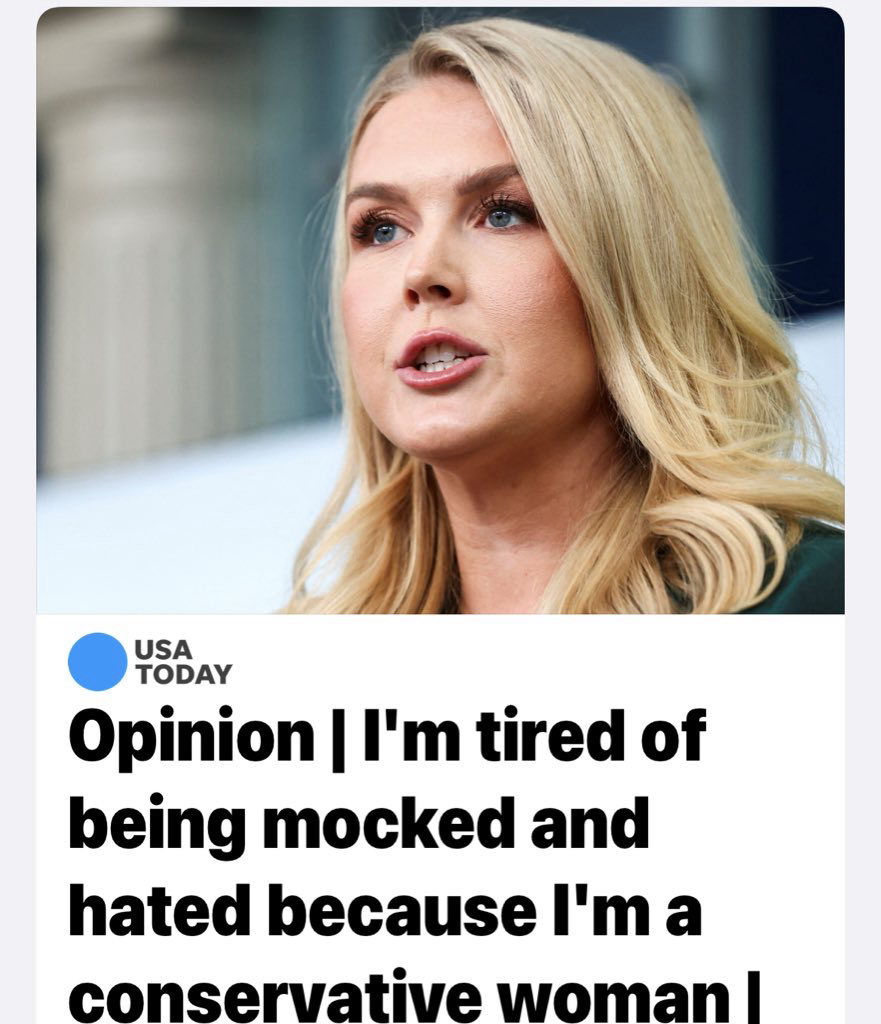Click the word "Opinion" in the headline
Screen dimensions: 881x1024
pyautogui.click(x=191, y=737)
